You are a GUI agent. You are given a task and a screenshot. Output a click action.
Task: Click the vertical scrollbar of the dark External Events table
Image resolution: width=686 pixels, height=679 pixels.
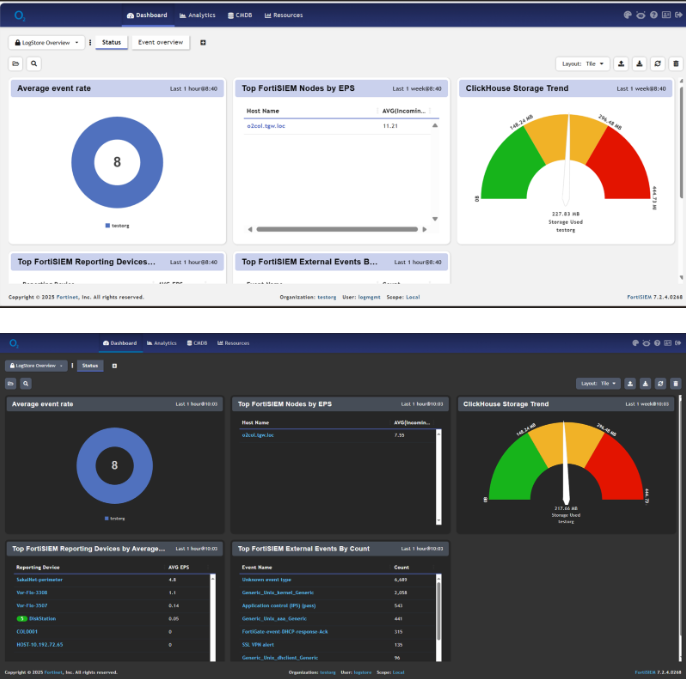tap(438, 611)
